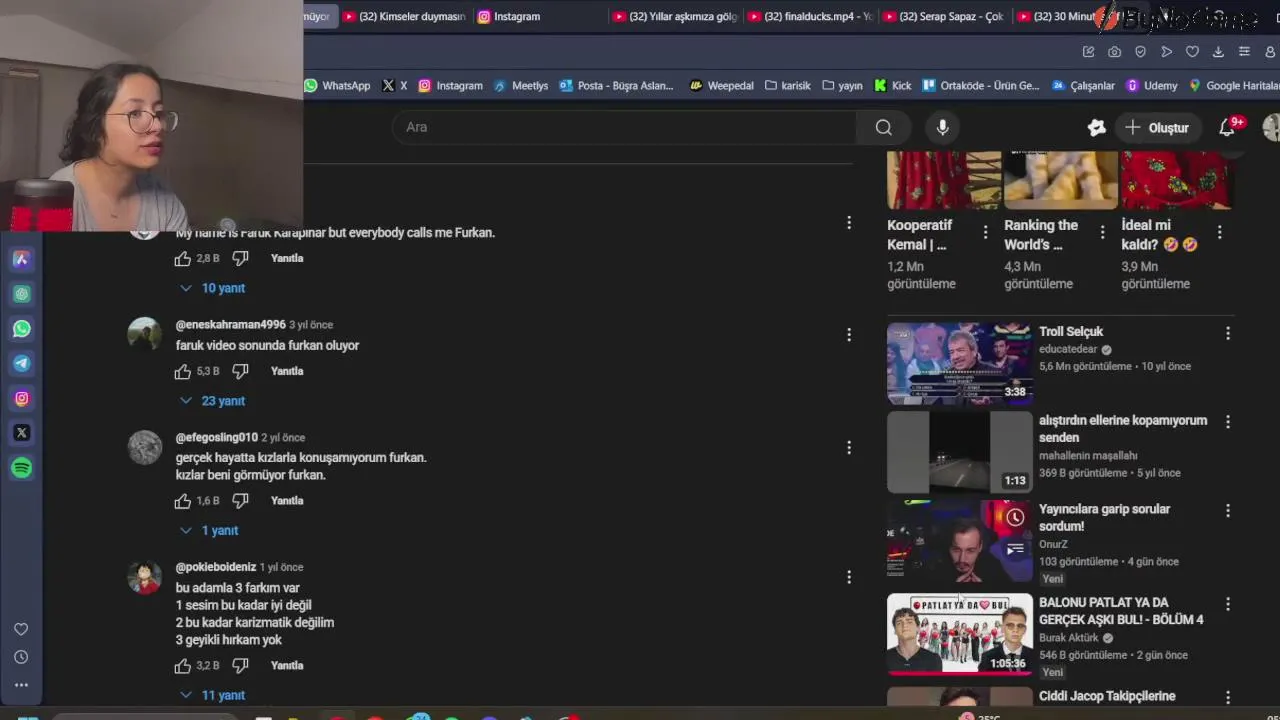Open options for Ranking the World's short

pos(1102,232)
